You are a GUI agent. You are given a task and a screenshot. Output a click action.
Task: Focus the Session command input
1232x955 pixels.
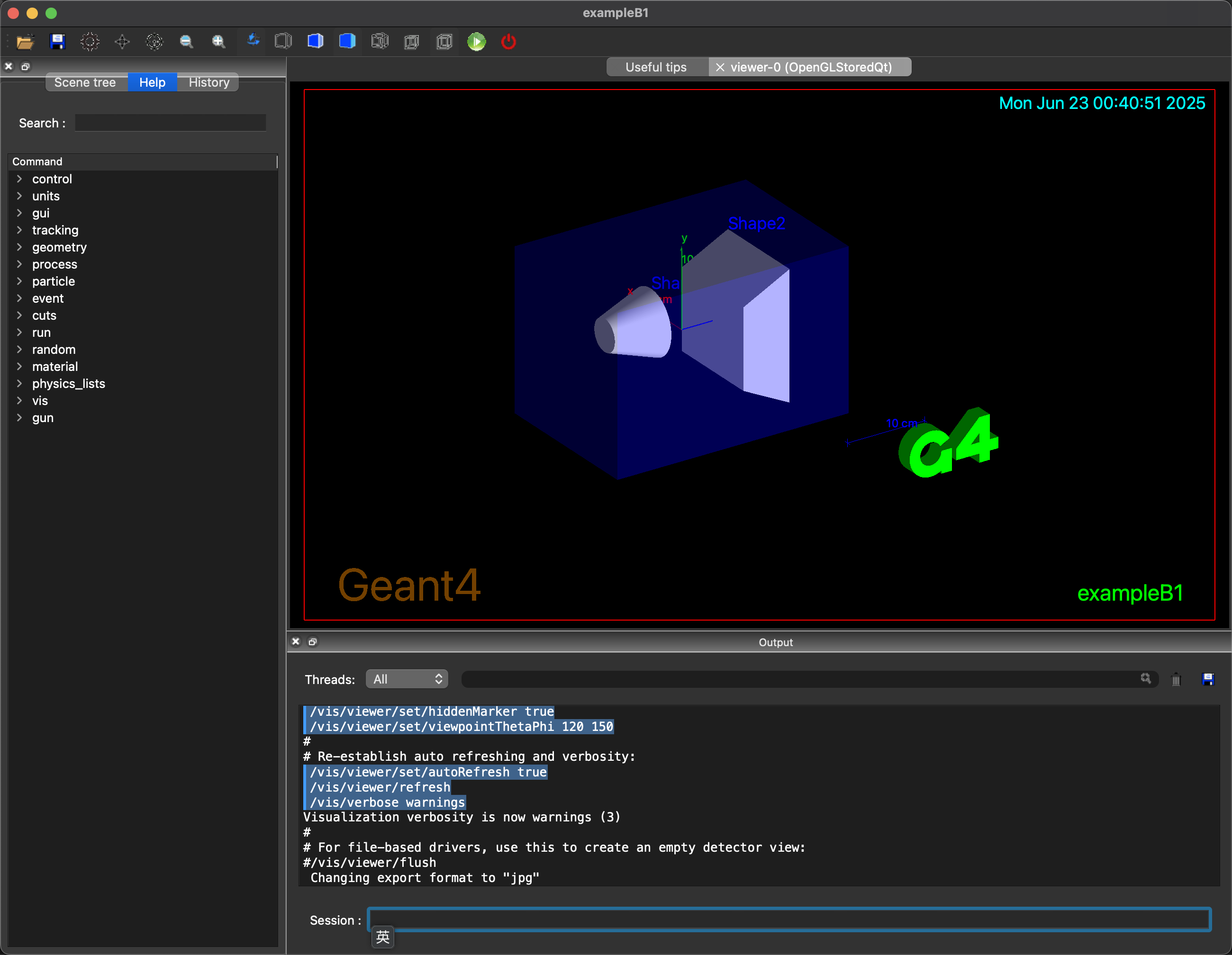[789, 919]
